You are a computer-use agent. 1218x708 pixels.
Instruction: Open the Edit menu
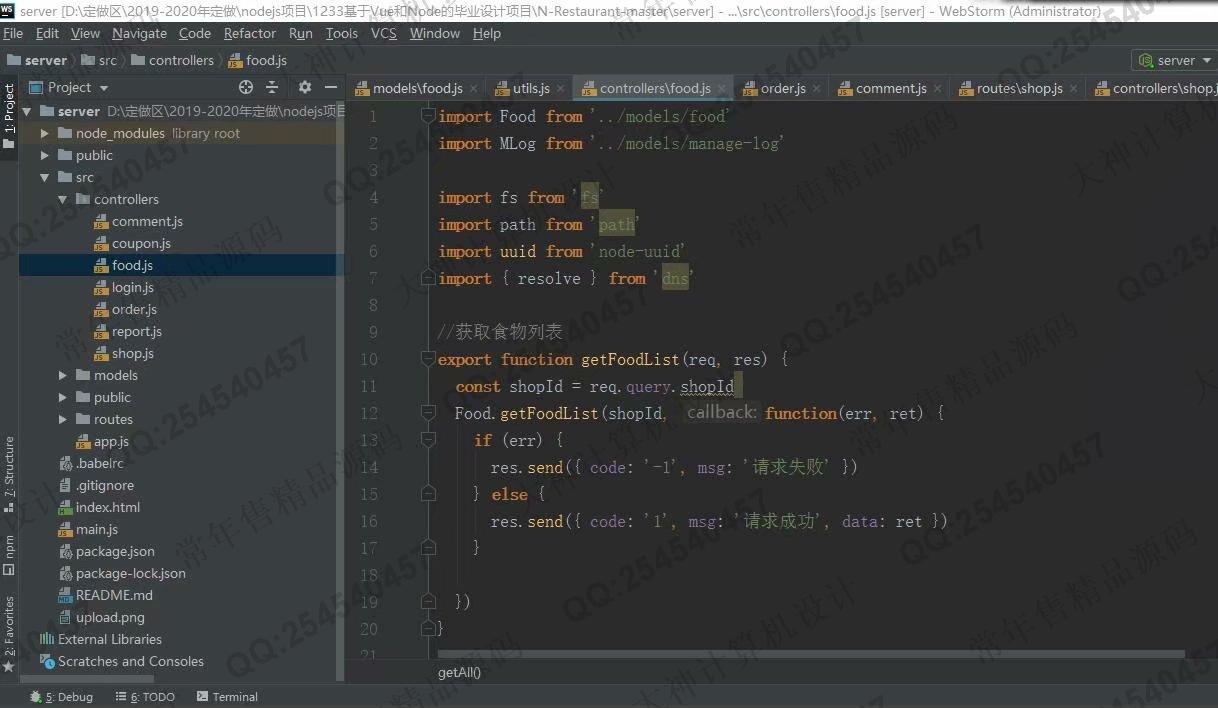tap(47, 33)
